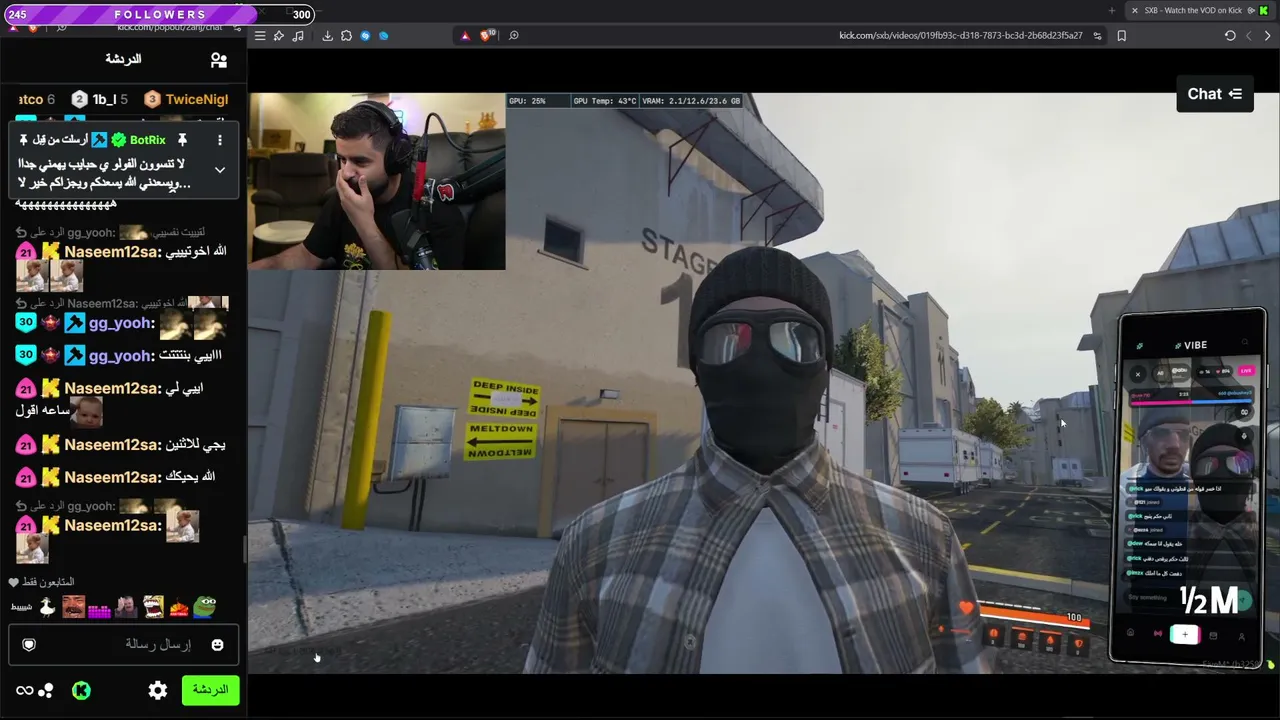
Task: Click TwiceNigl on the leaderboard
Action: pos(186,100)
